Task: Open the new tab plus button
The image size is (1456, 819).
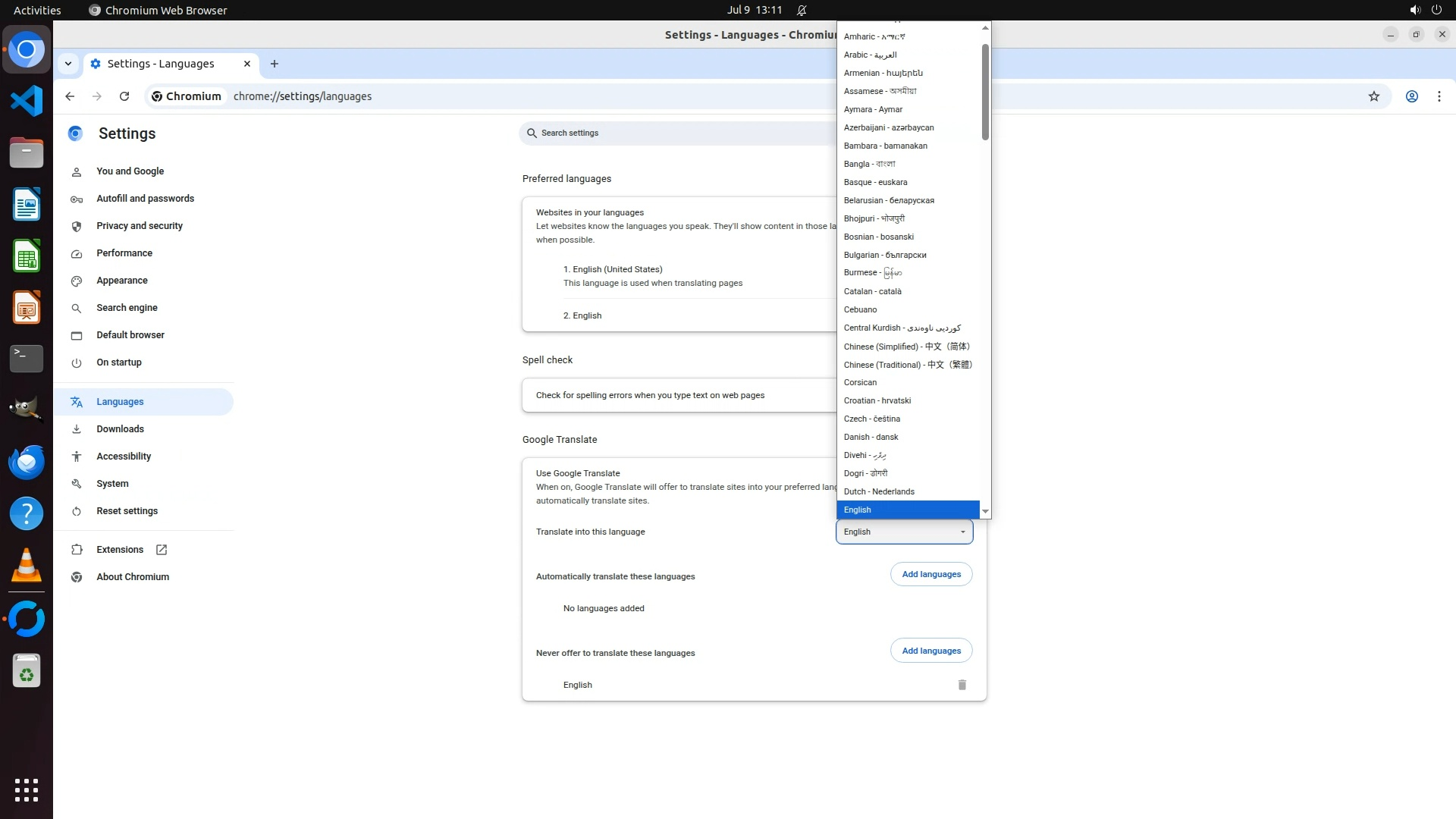Action: click(275, 64)
